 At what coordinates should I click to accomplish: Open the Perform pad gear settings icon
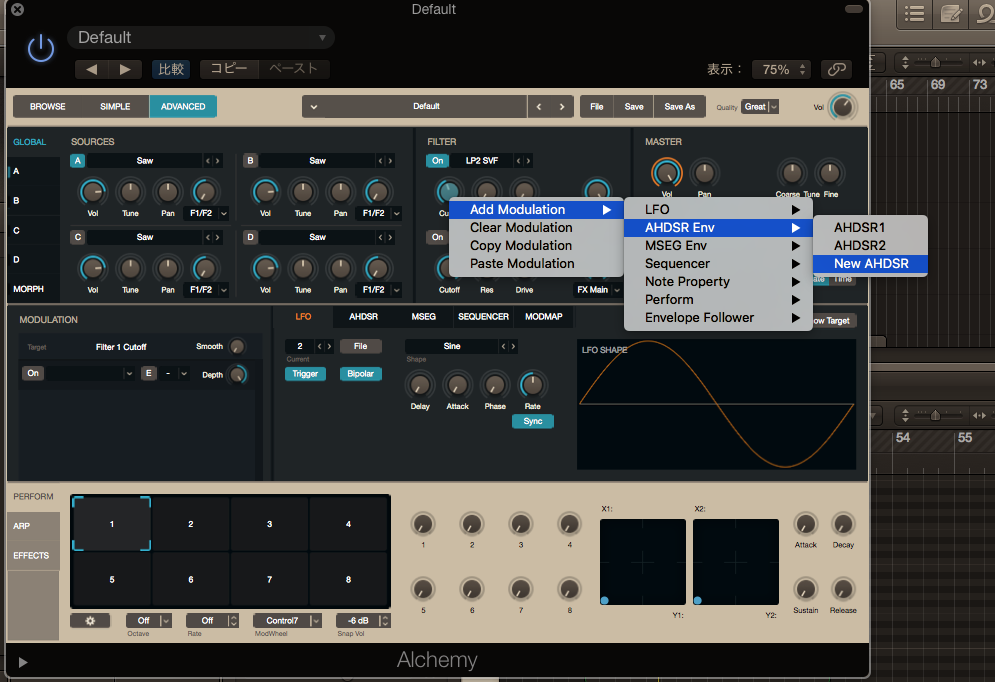90,620
